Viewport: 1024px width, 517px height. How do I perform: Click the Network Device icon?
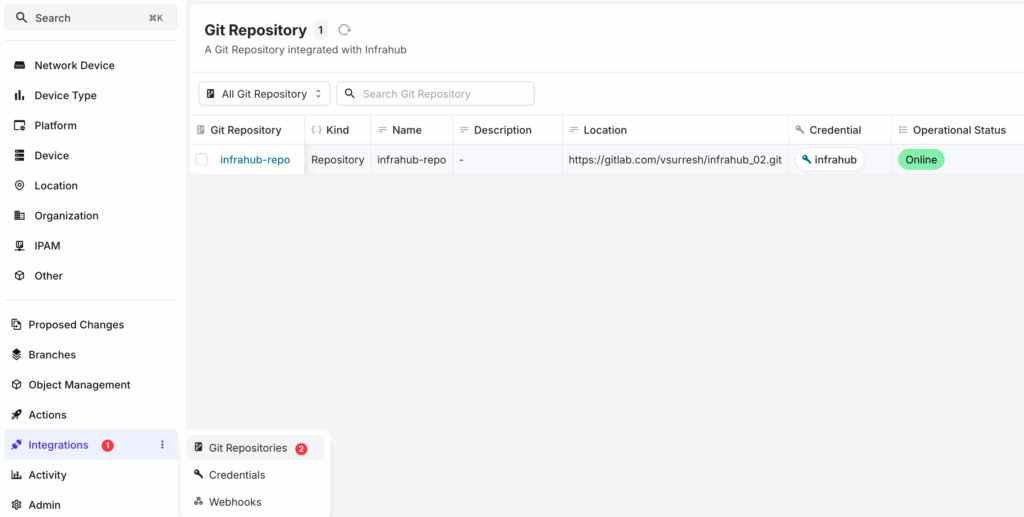tap(20, 65)
